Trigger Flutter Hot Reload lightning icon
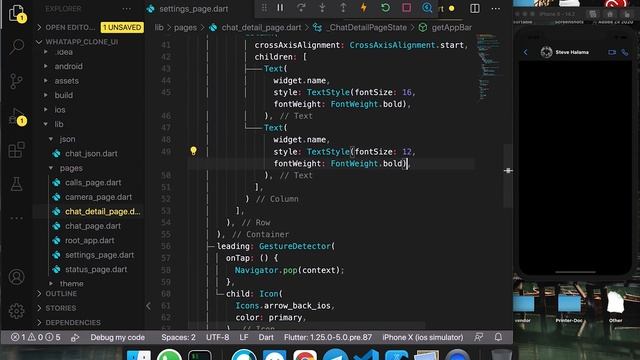This screenshot has width=640, height=360. [364, 8]
